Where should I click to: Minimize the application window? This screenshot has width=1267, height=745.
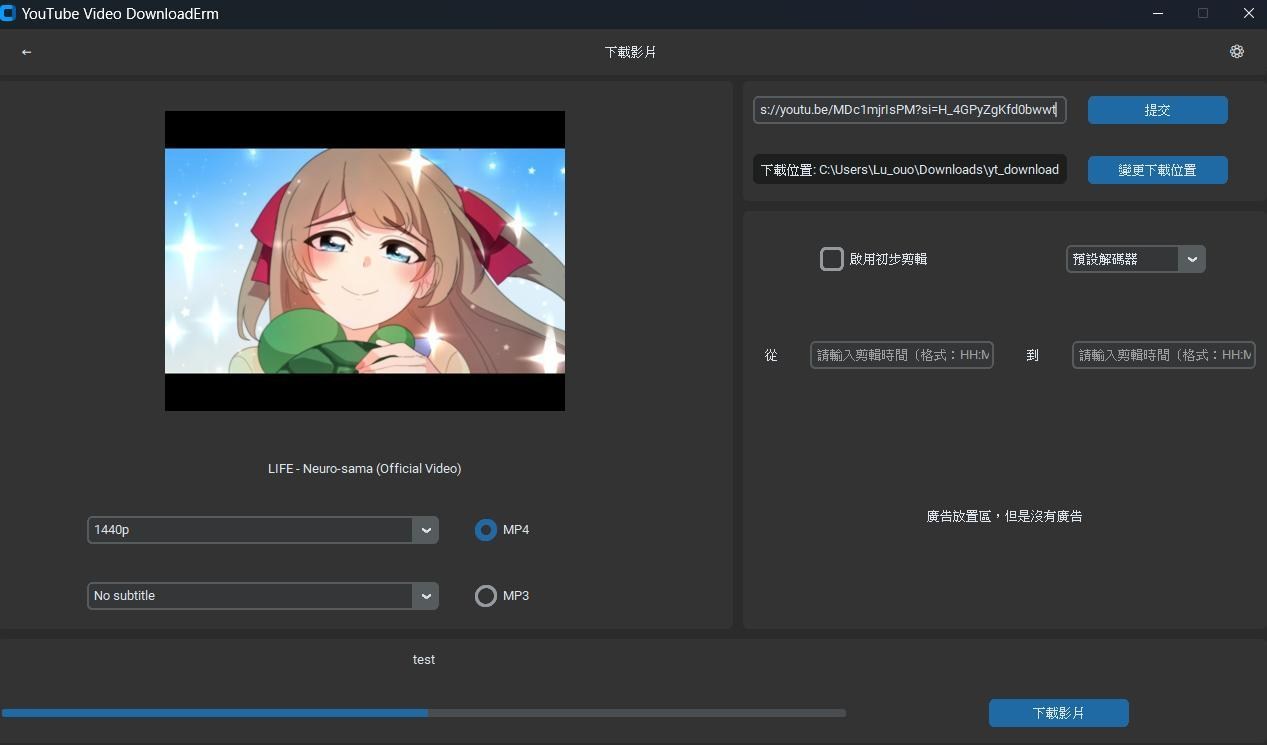1159,13
